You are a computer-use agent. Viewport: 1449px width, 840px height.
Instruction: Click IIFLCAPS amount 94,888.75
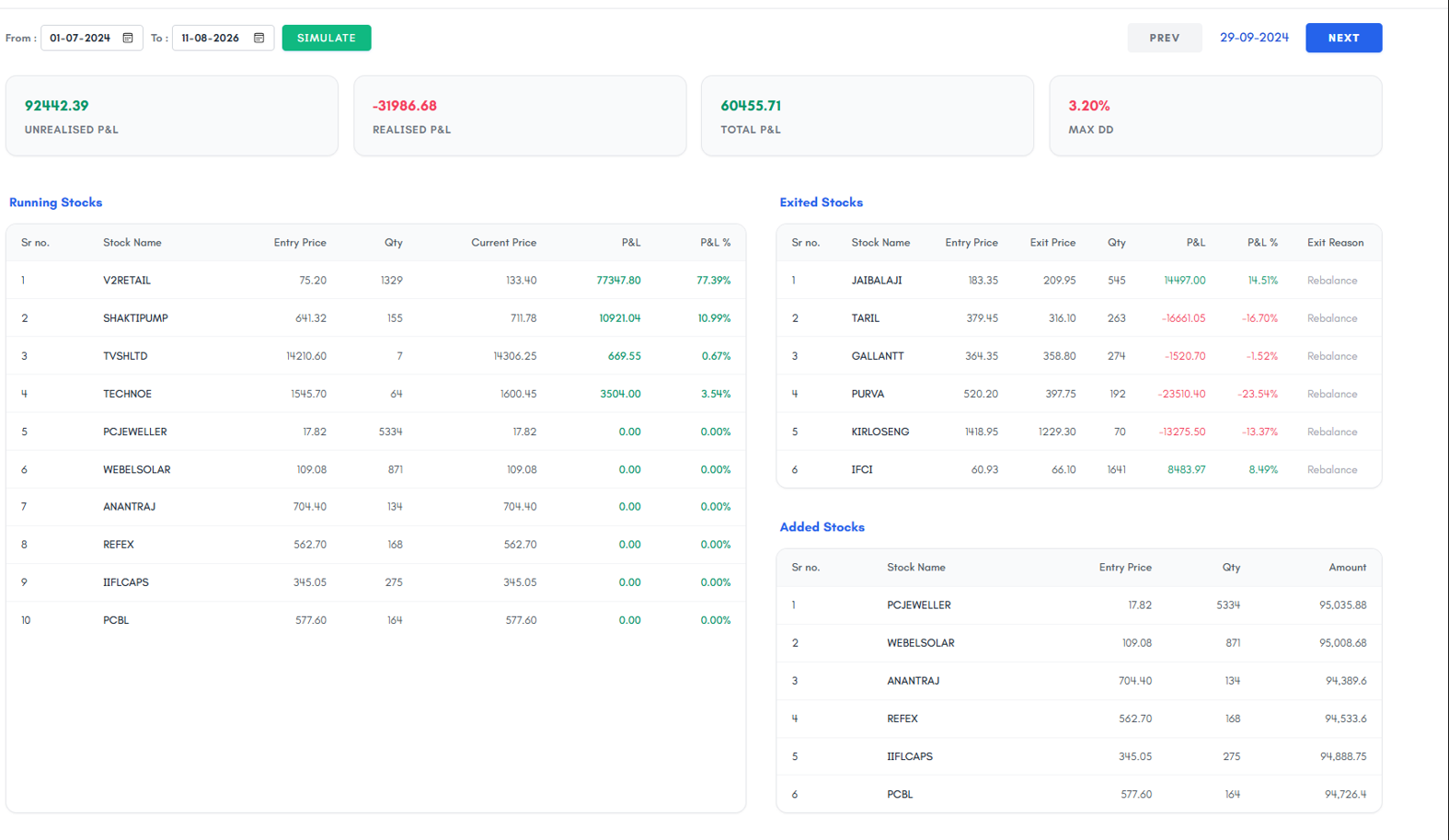coord(1343,756)
